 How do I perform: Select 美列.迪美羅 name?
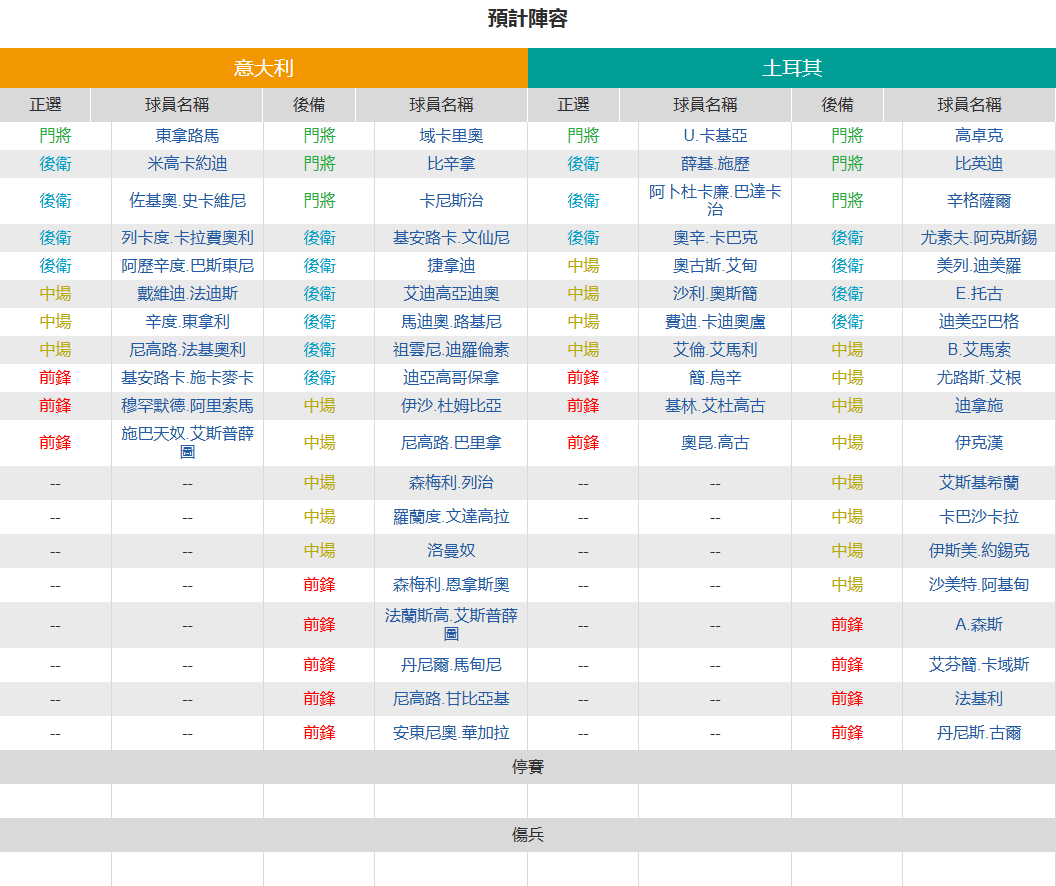point(979,266)
